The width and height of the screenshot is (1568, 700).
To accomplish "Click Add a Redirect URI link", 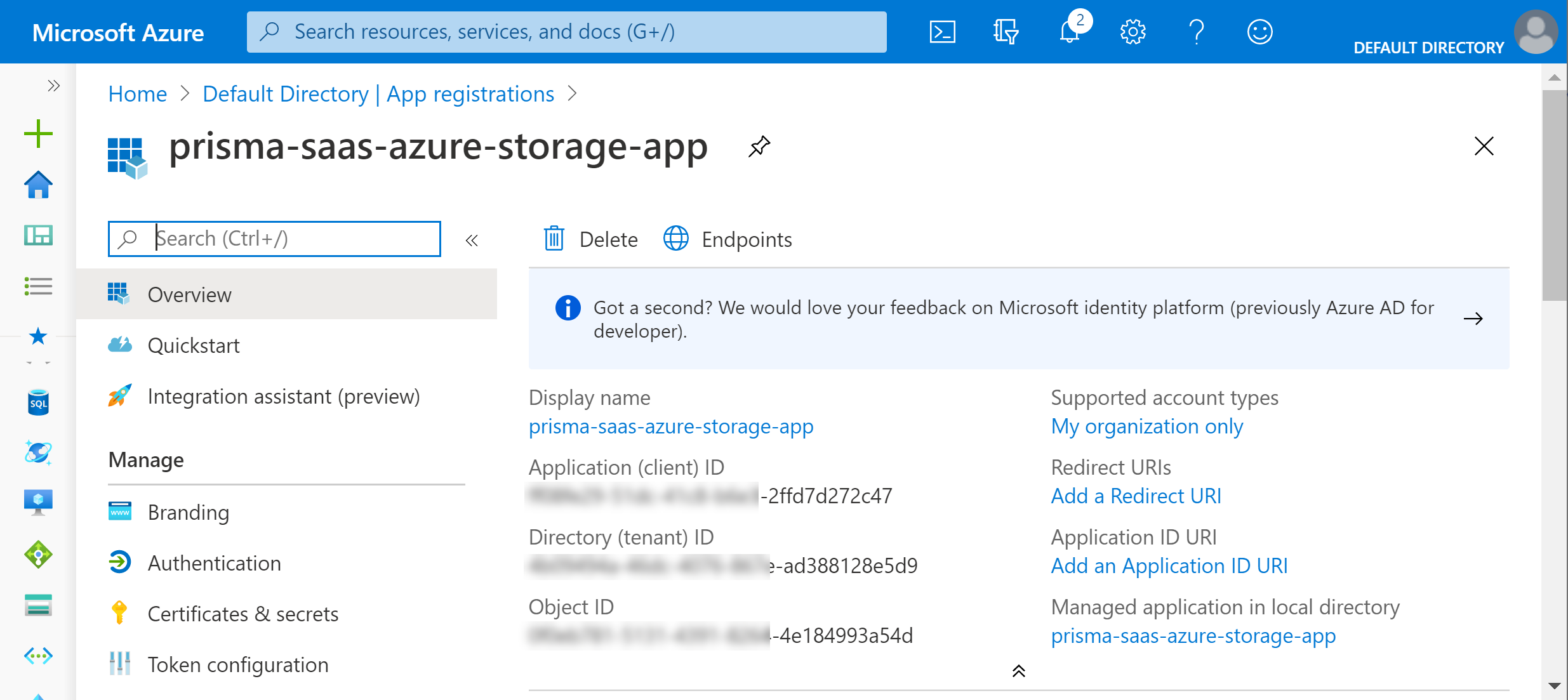I will (1136, 496).
